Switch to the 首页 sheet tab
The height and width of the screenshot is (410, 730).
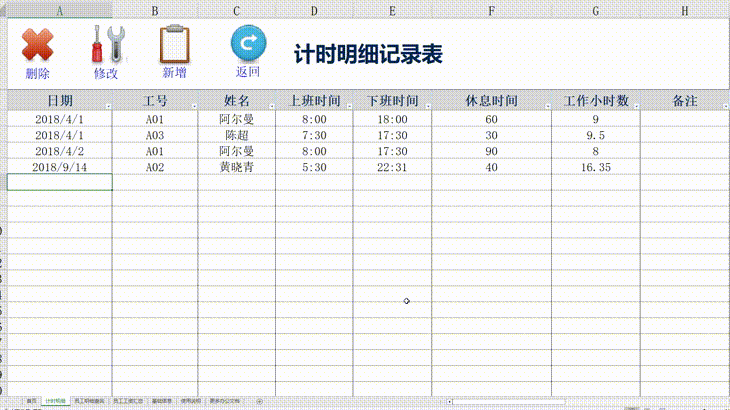pyautogui.click(x=32, y=401)
